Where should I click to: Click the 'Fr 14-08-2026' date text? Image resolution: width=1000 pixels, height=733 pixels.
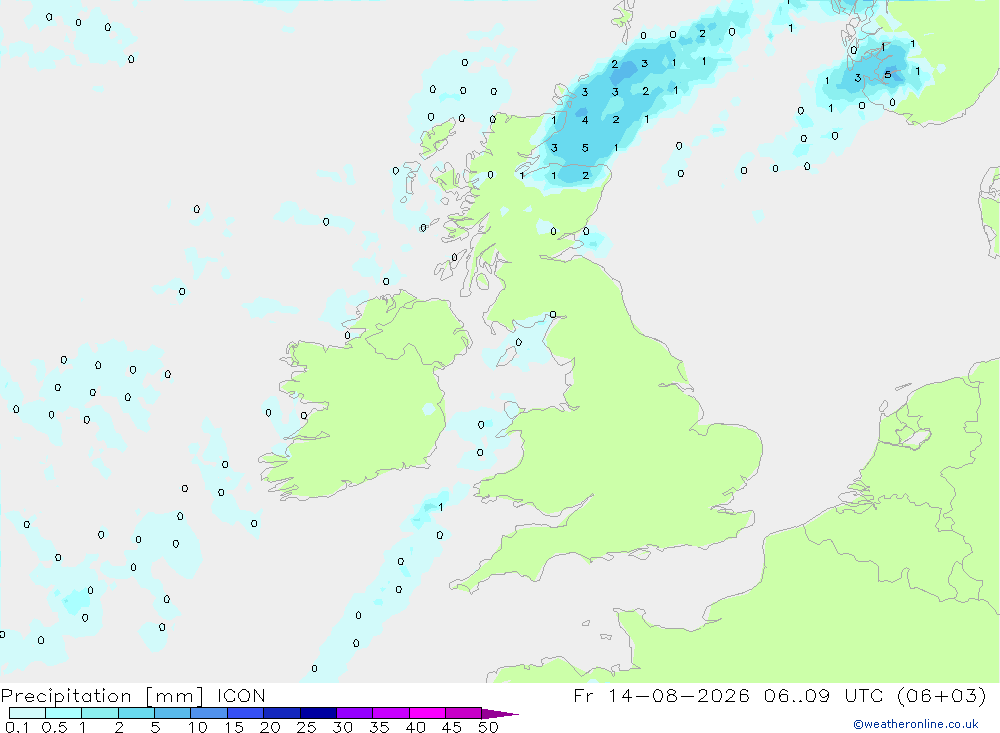point(661,696)
